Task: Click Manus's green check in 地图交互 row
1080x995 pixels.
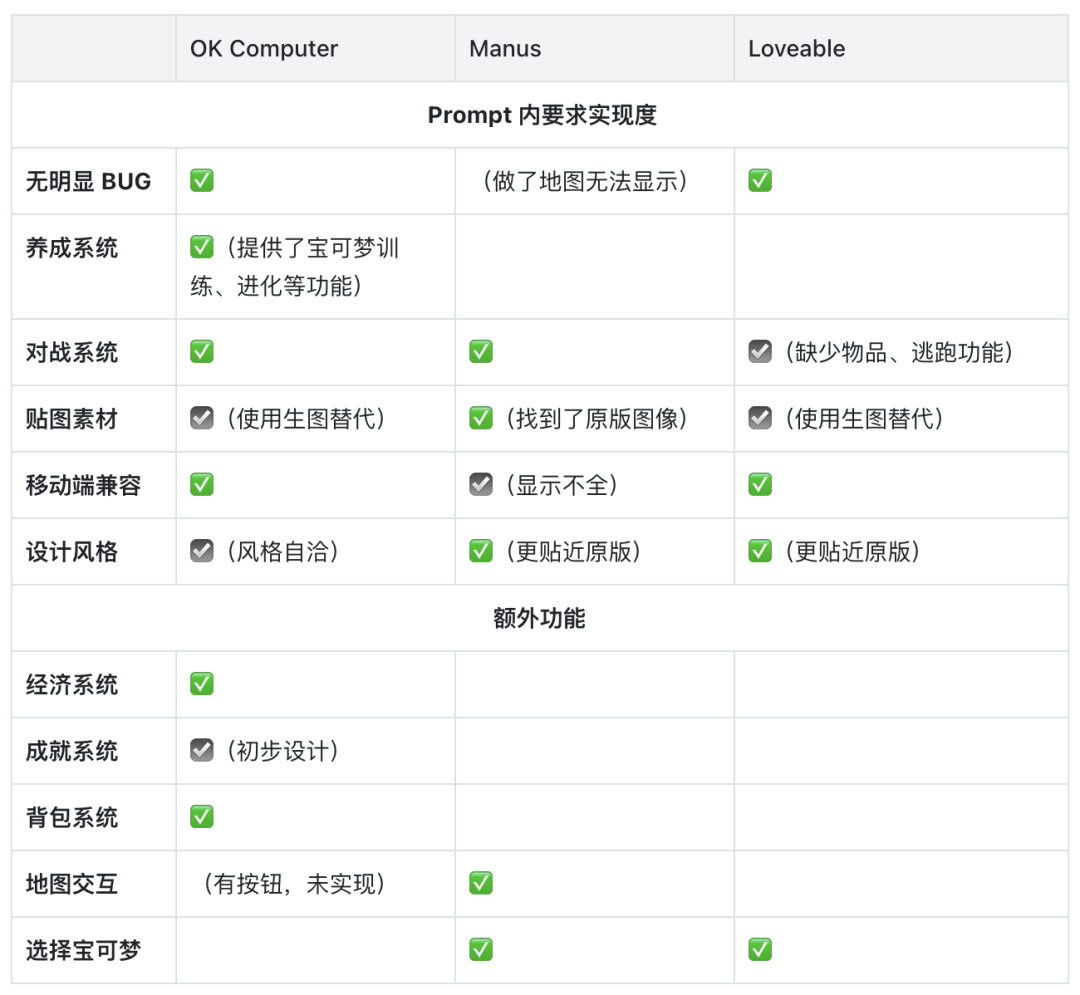Action: coord(481,883)
